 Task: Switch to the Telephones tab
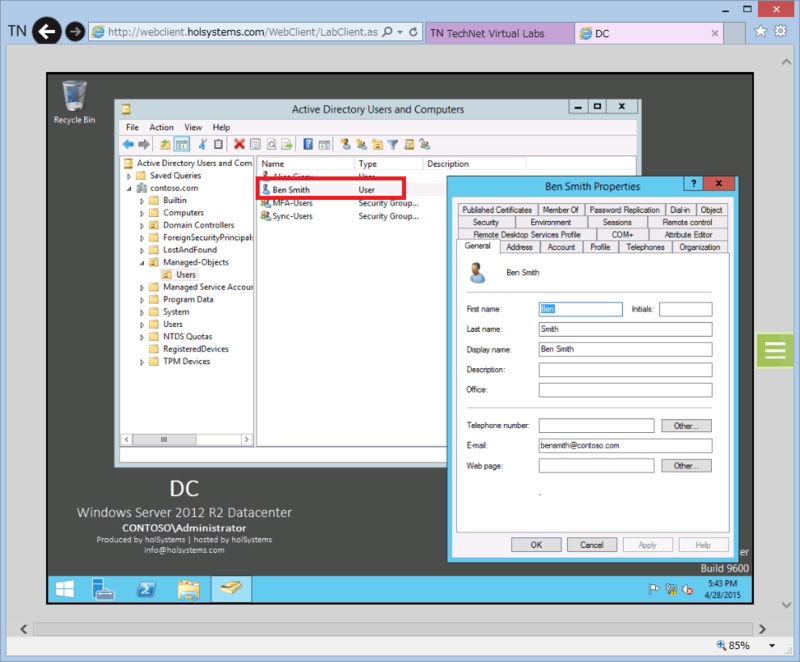click(645, 247)
